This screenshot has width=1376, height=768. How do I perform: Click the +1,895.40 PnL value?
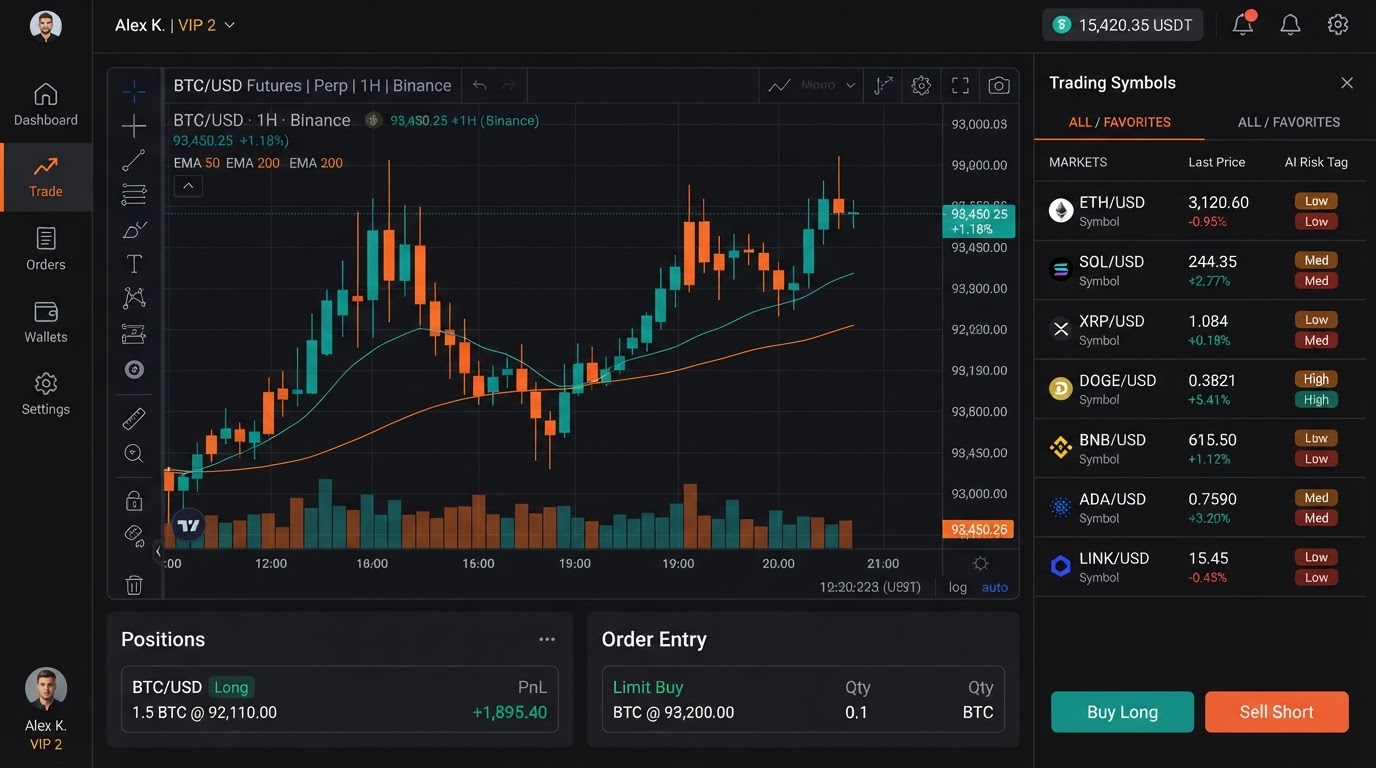(509, 713)
